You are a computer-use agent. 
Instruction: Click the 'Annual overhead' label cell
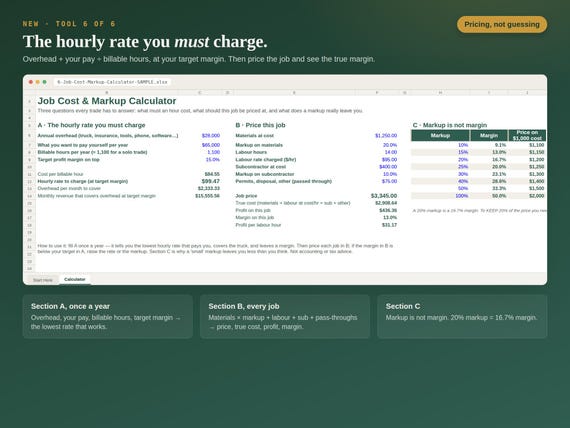(x=108, y=136)
